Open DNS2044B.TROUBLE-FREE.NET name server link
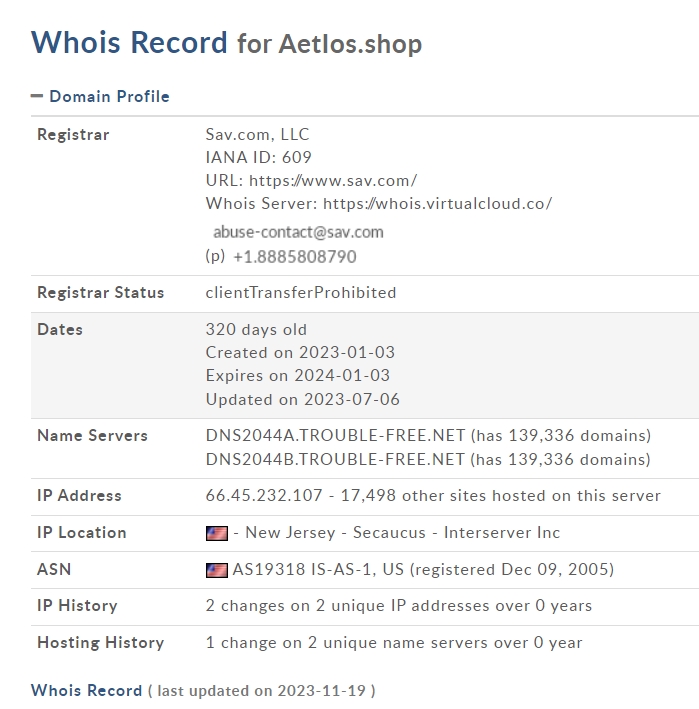 click(x=335, y=459)
